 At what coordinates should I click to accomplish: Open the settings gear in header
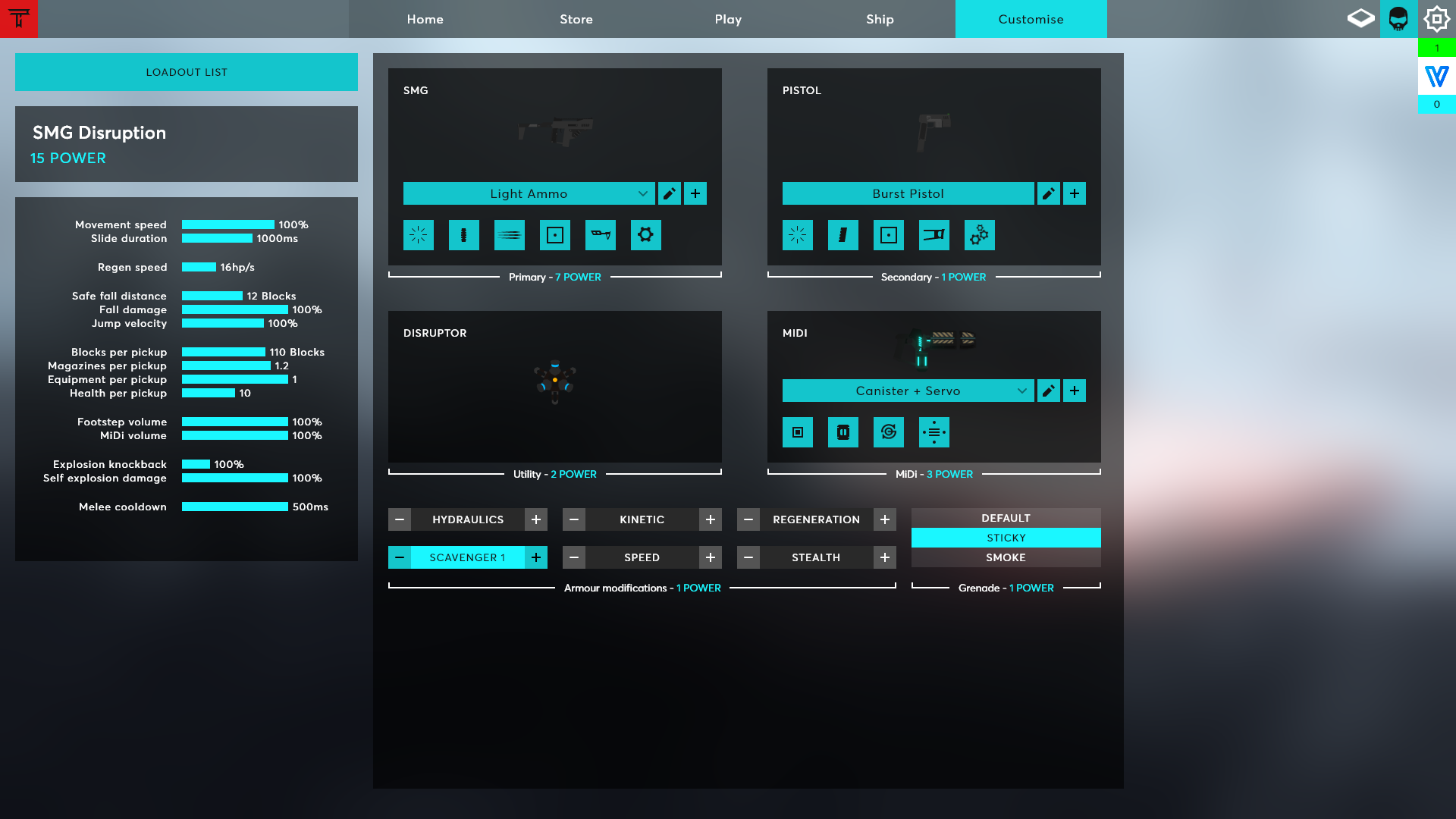point(1437,19)
